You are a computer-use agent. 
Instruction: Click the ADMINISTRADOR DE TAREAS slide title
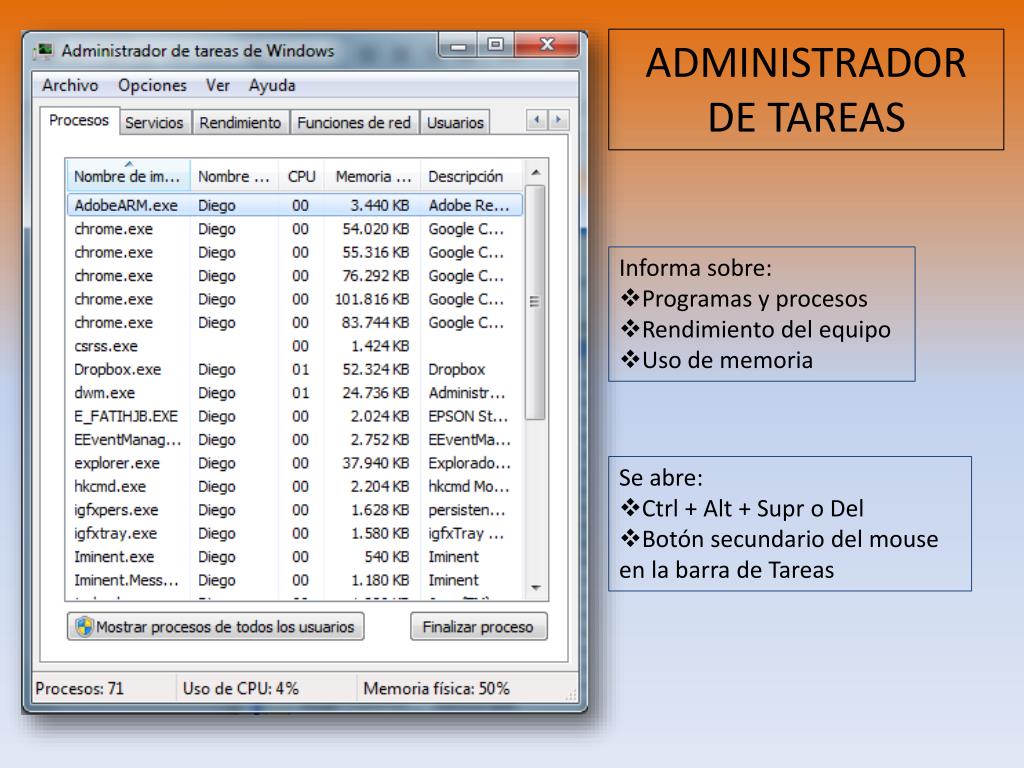coord(806,89)
